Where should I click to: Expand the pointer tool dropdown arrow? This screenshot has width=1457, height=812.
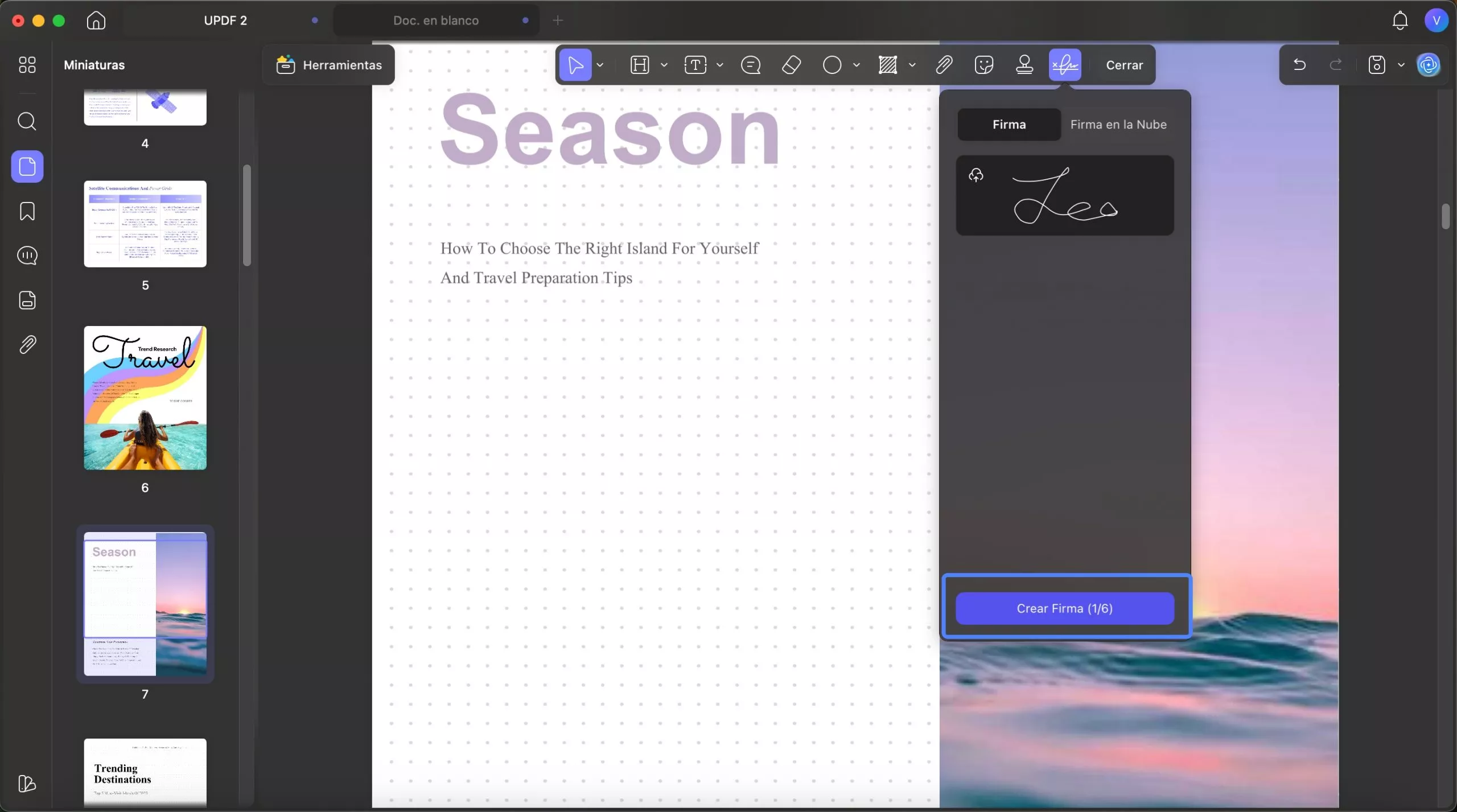click(600, 65)
